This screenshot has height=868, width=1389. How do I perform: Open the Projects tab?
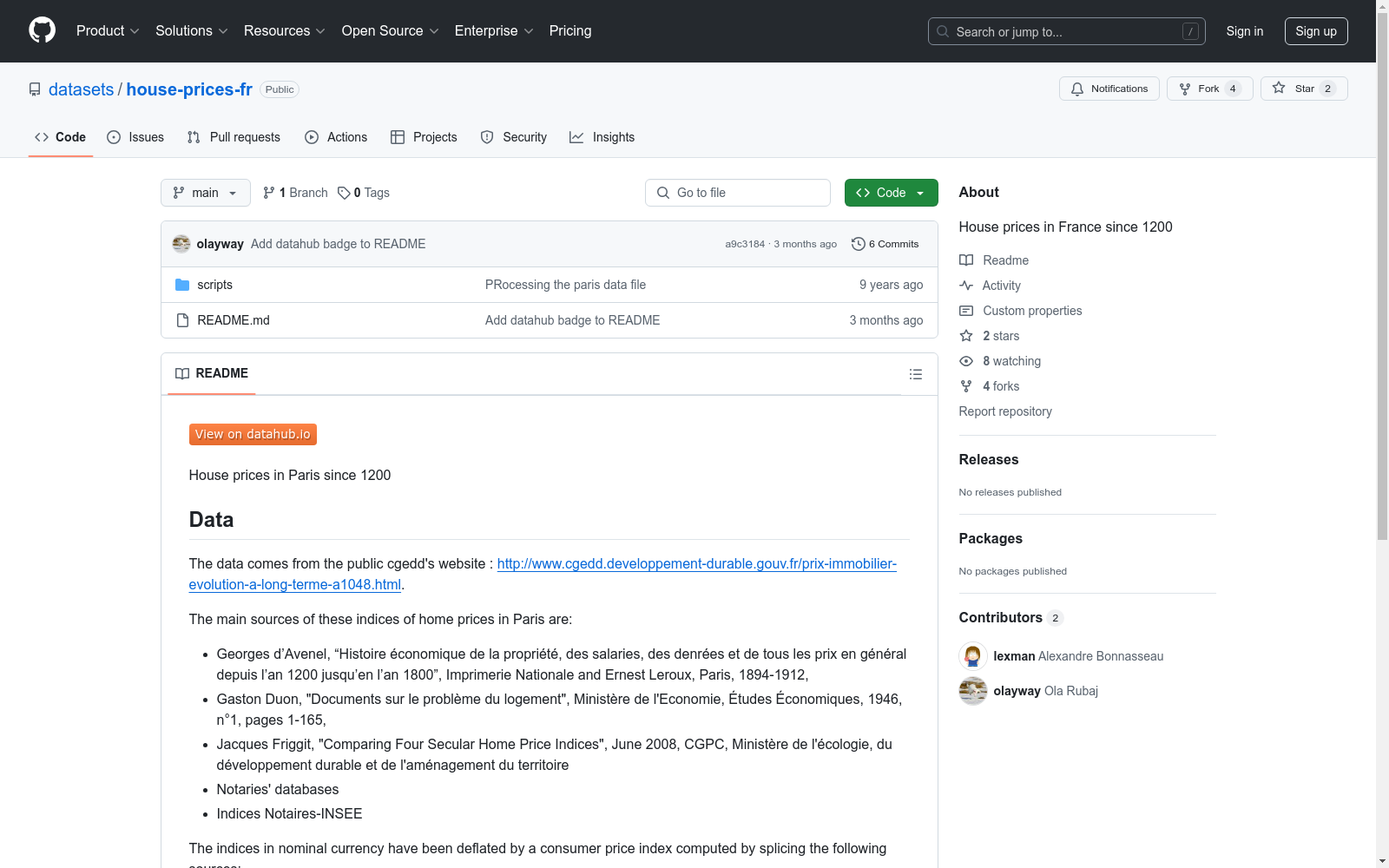coord(424,137)
